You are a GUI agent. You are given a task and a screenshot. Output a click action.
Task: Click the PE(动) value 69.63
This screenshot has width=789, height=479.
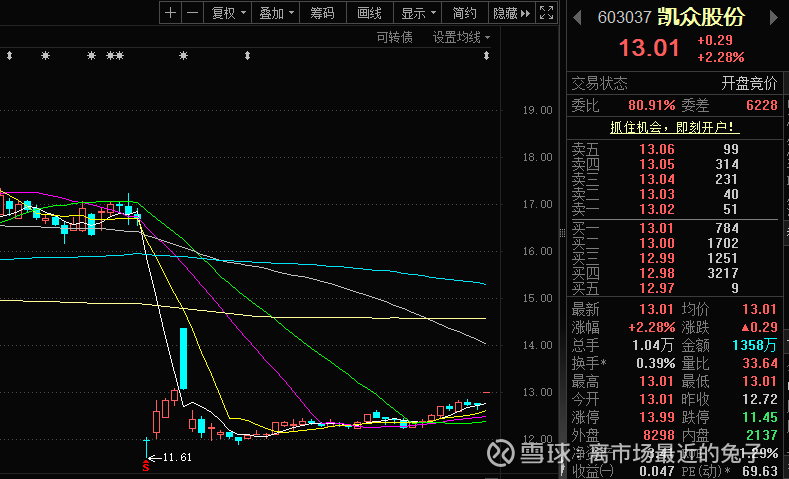[x=760, y=471]
